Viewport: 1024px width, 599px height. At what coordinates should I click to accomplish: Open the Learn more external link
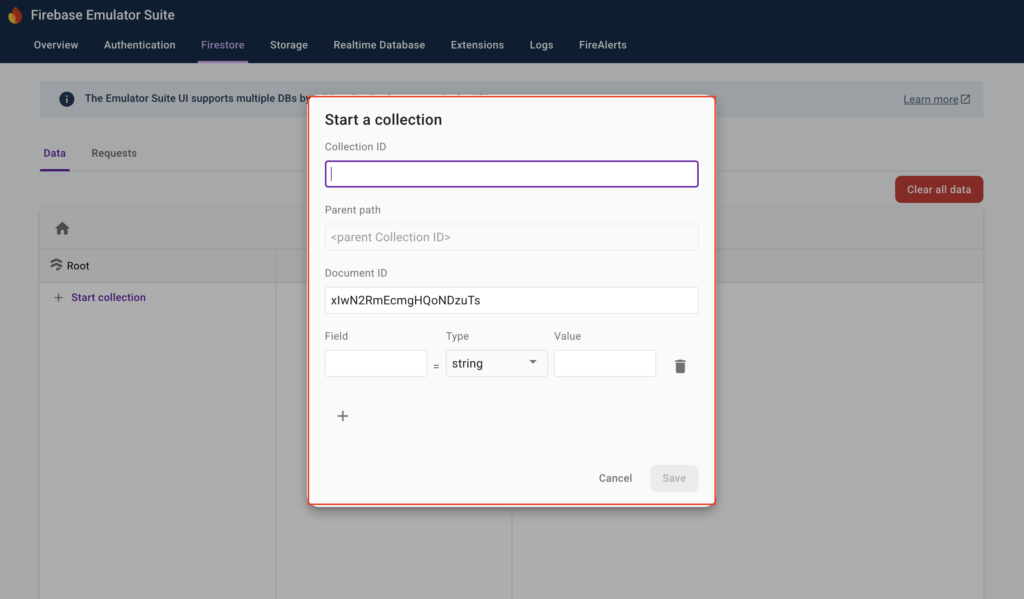point(936,99)
